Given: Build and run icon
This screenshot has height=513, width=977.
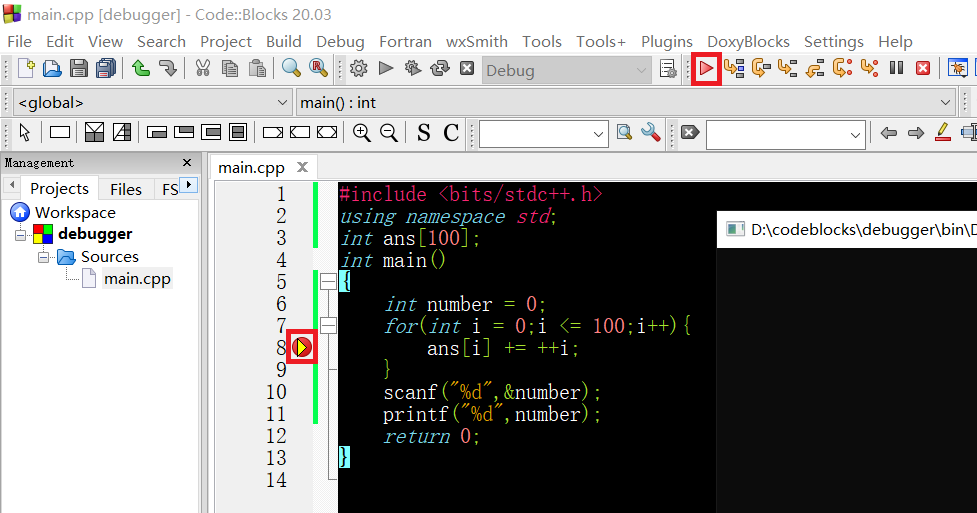Looking at the screenshot, I should tap(412, 68).
